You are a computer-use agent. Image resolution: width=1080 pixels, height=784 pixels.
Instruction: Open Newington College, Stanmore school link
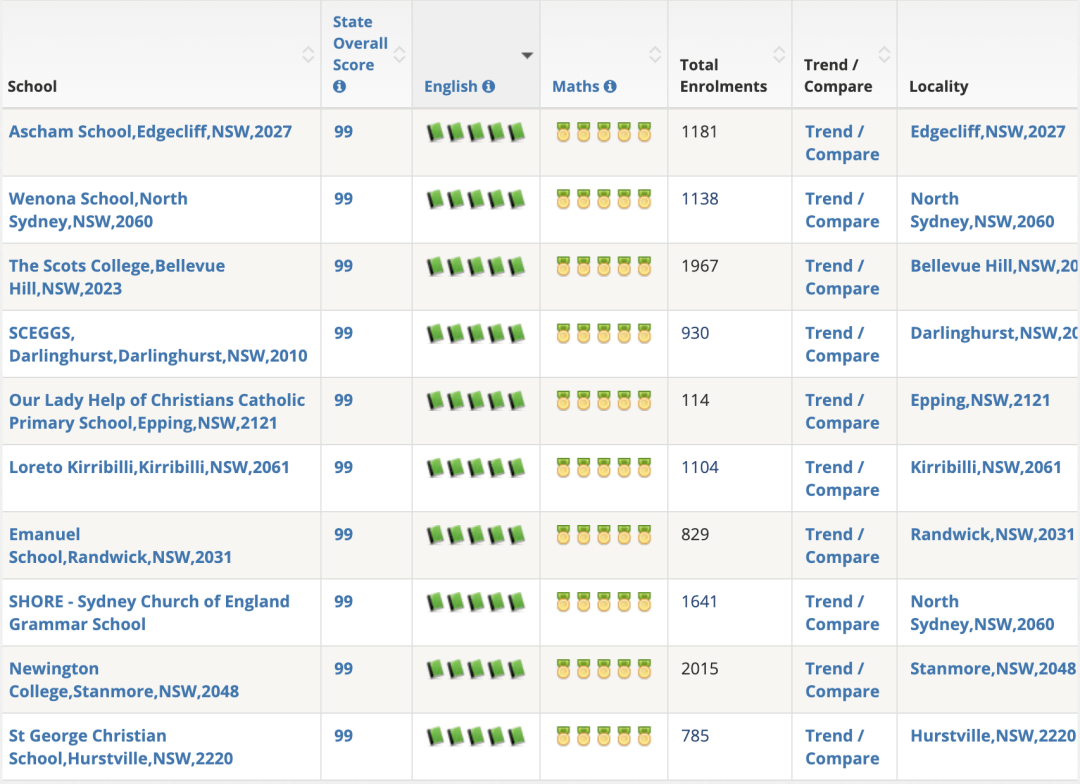point(124,680)
